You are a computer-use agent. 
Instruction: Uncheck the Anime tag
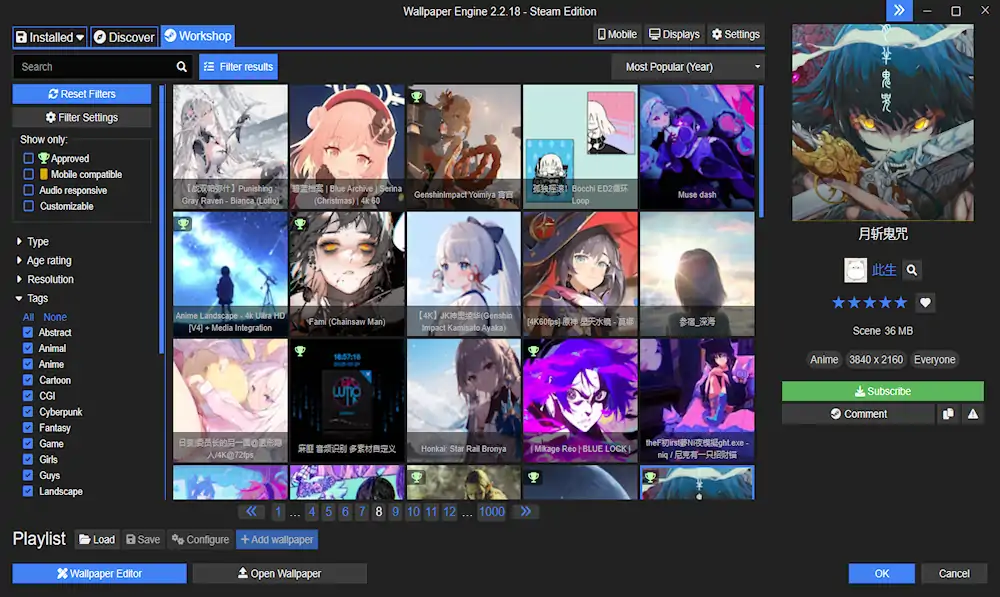click(28, 364)
